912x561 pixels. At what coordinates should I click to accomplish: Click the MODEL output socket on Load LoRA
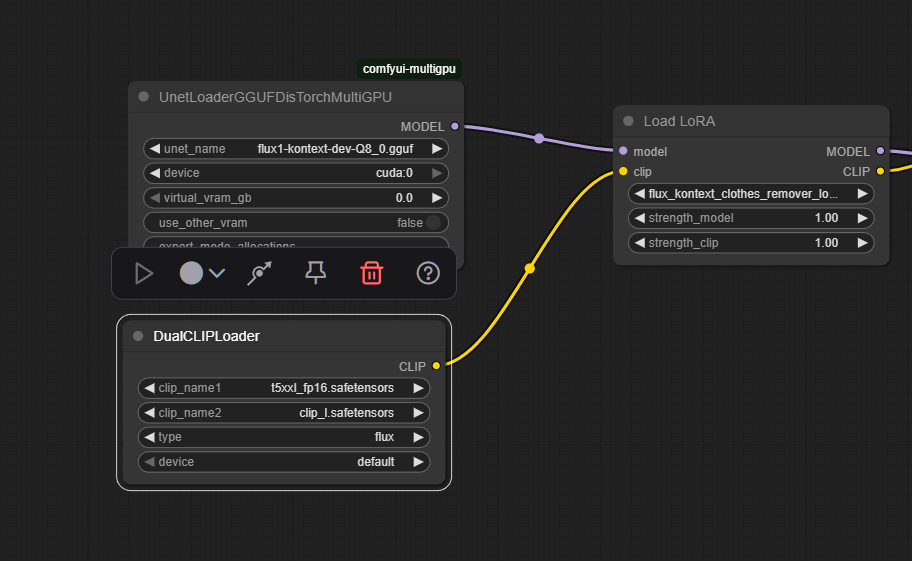880,151
